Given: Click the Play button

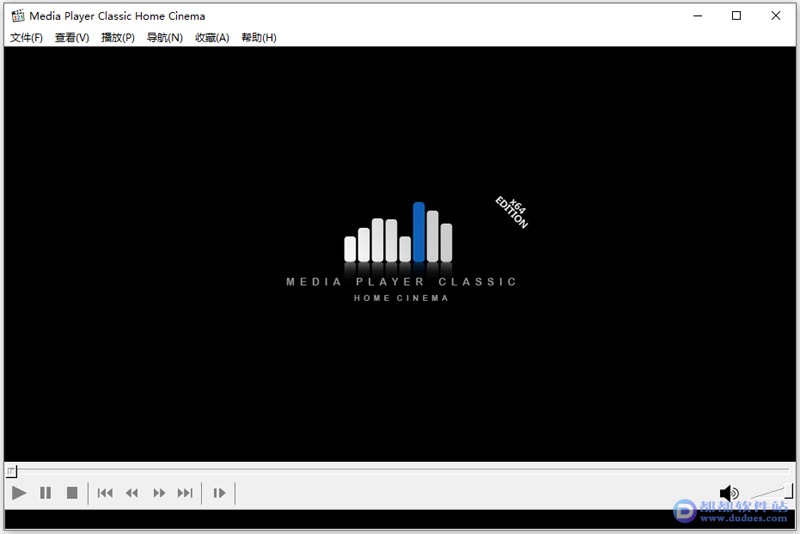Looking at the screenshot, I should pos(19,493).
